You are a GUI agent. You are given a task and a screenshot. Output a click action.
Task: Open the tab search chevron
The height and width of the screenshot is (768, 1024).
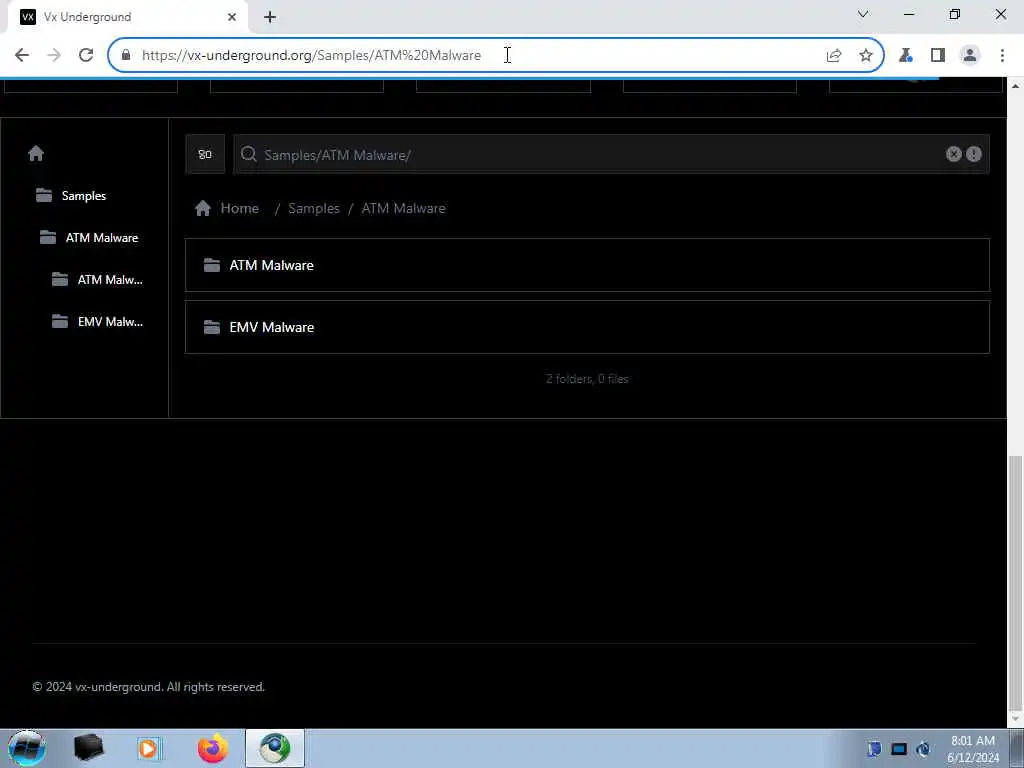pyautogui.click(x=863, y=14)
